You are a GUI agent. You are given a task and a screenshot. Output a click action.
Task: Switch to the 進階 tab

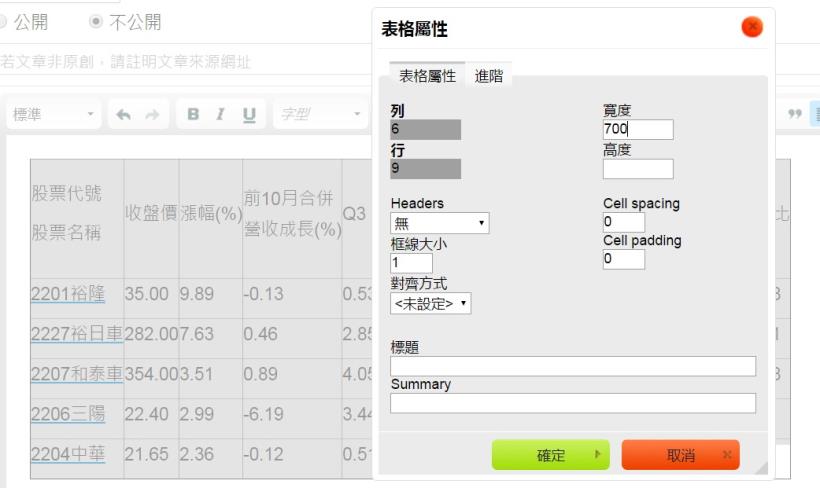488,76
